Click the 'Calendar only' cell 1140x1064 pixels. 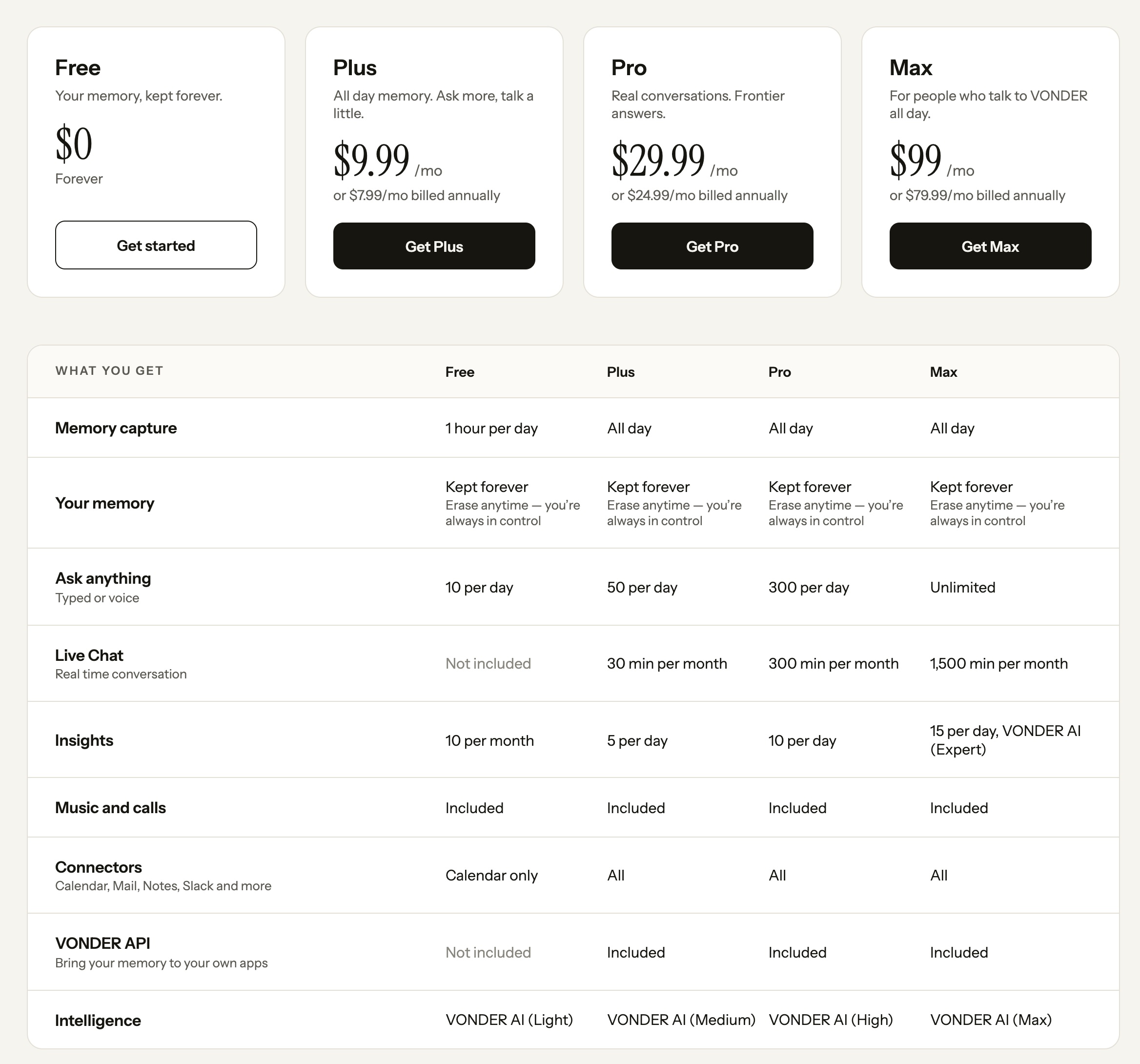coord(492,875)
